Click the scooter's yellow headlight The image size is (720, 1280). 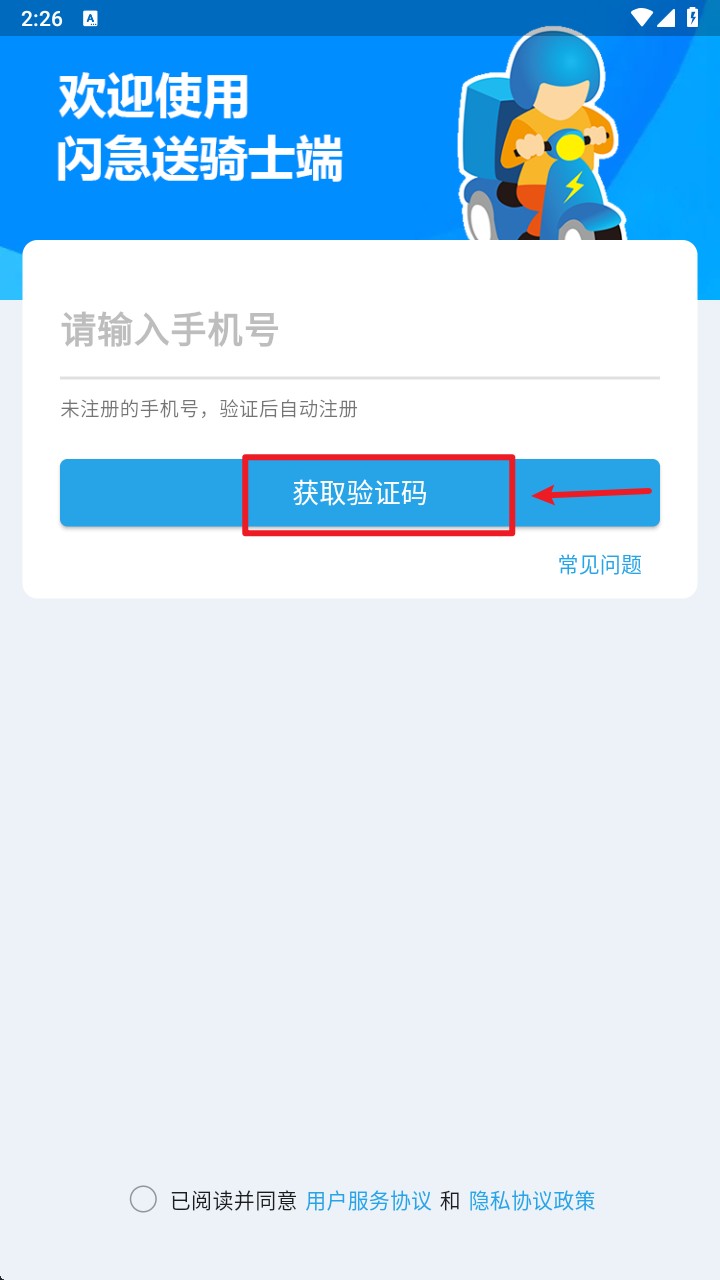[570, 148]
